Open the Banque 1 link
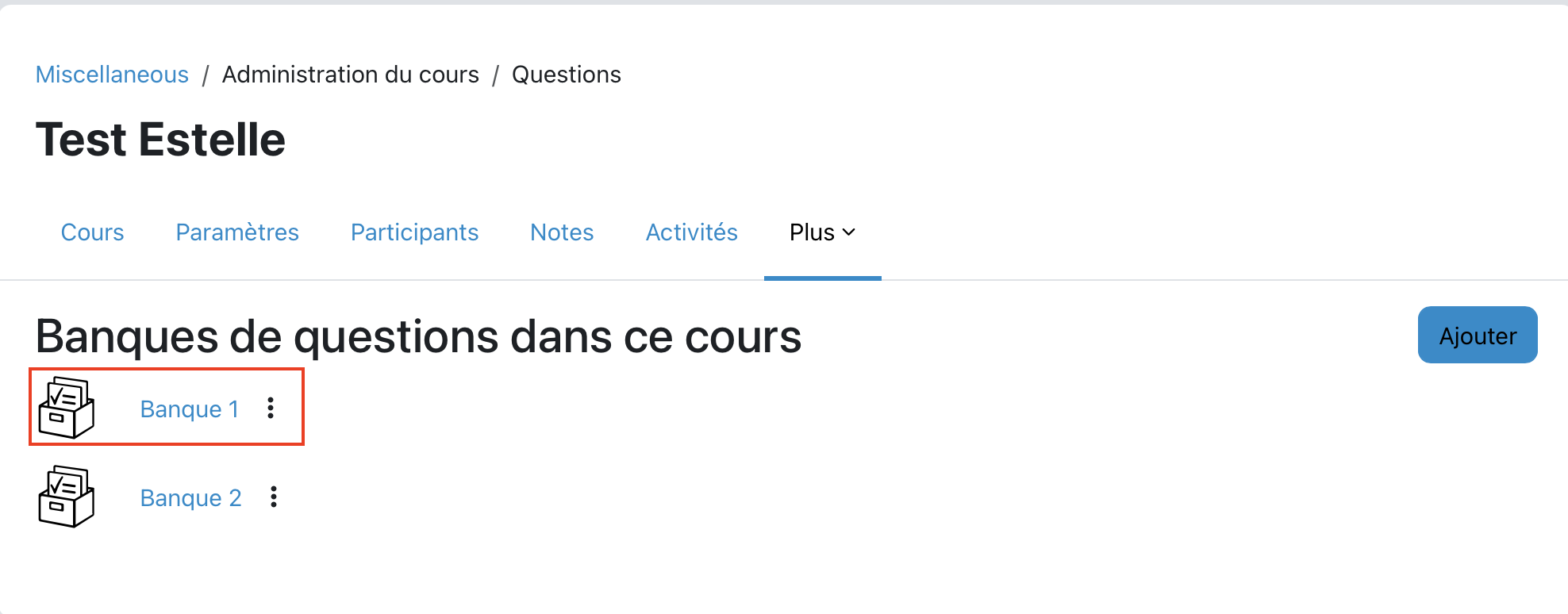This screenshot has width=1568, height=614. [x=189, y=409]
